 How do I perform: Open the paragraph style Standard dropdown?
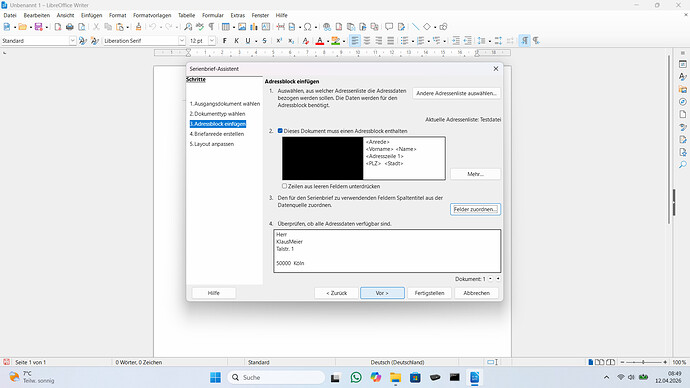coord(72,40)
